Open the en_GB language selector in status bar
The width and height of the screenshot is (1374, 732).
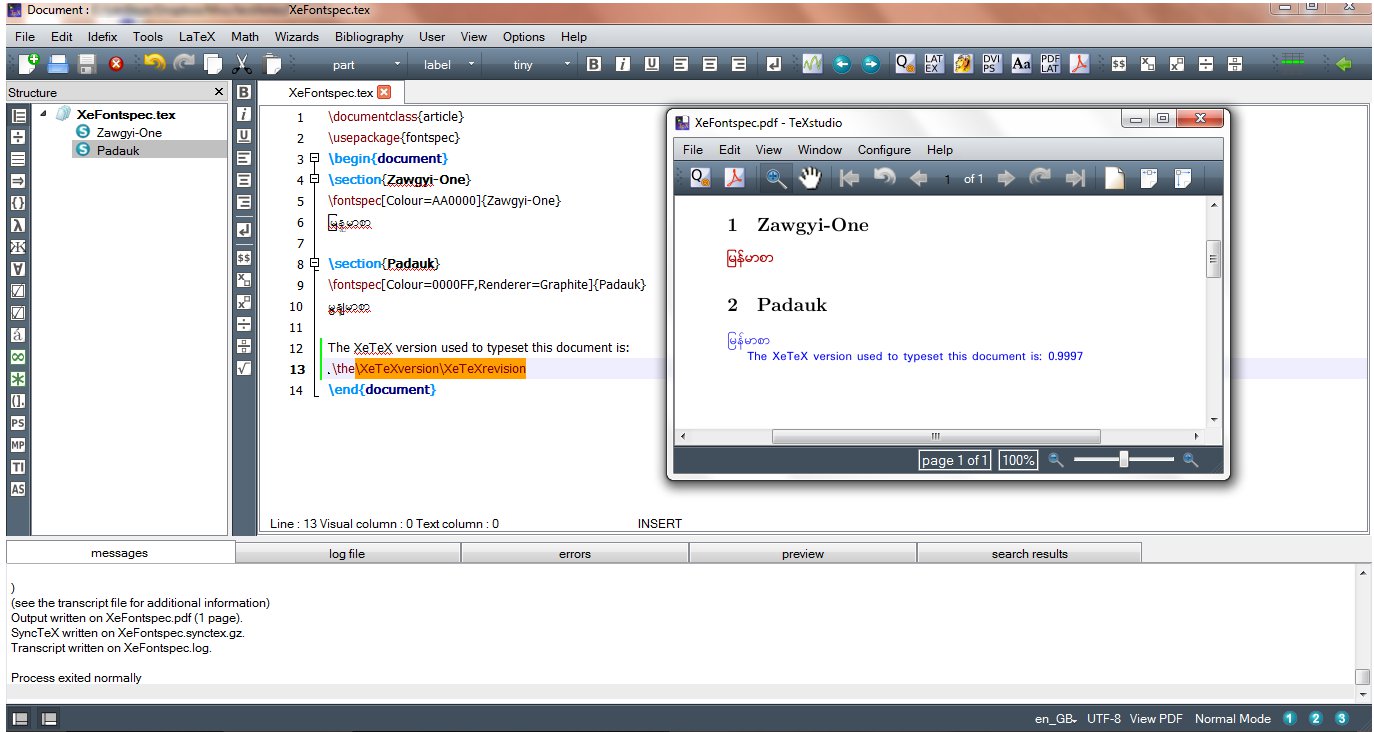1054,718
